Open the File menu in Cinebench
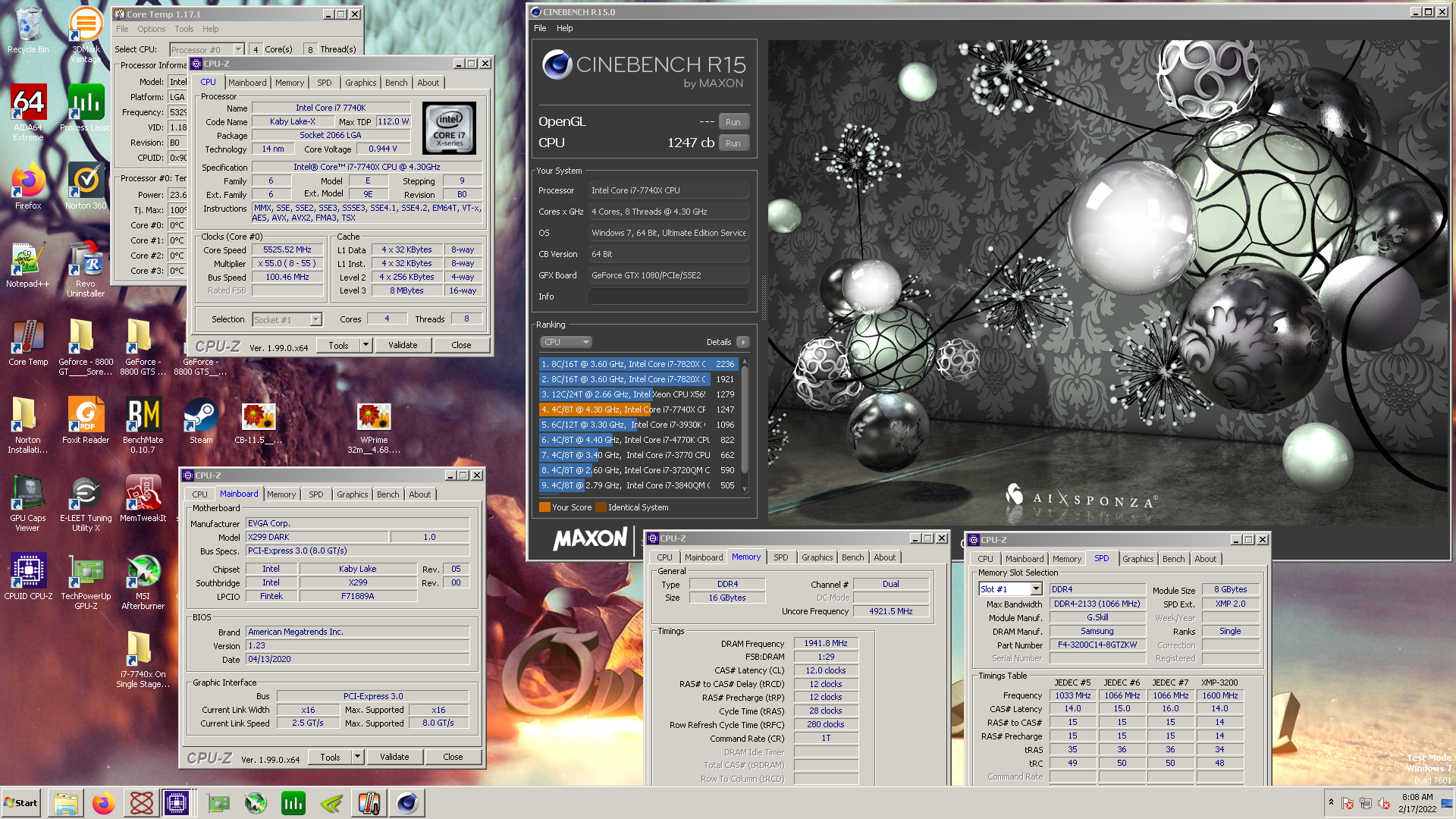1456x819 pixels. point(540,28)
